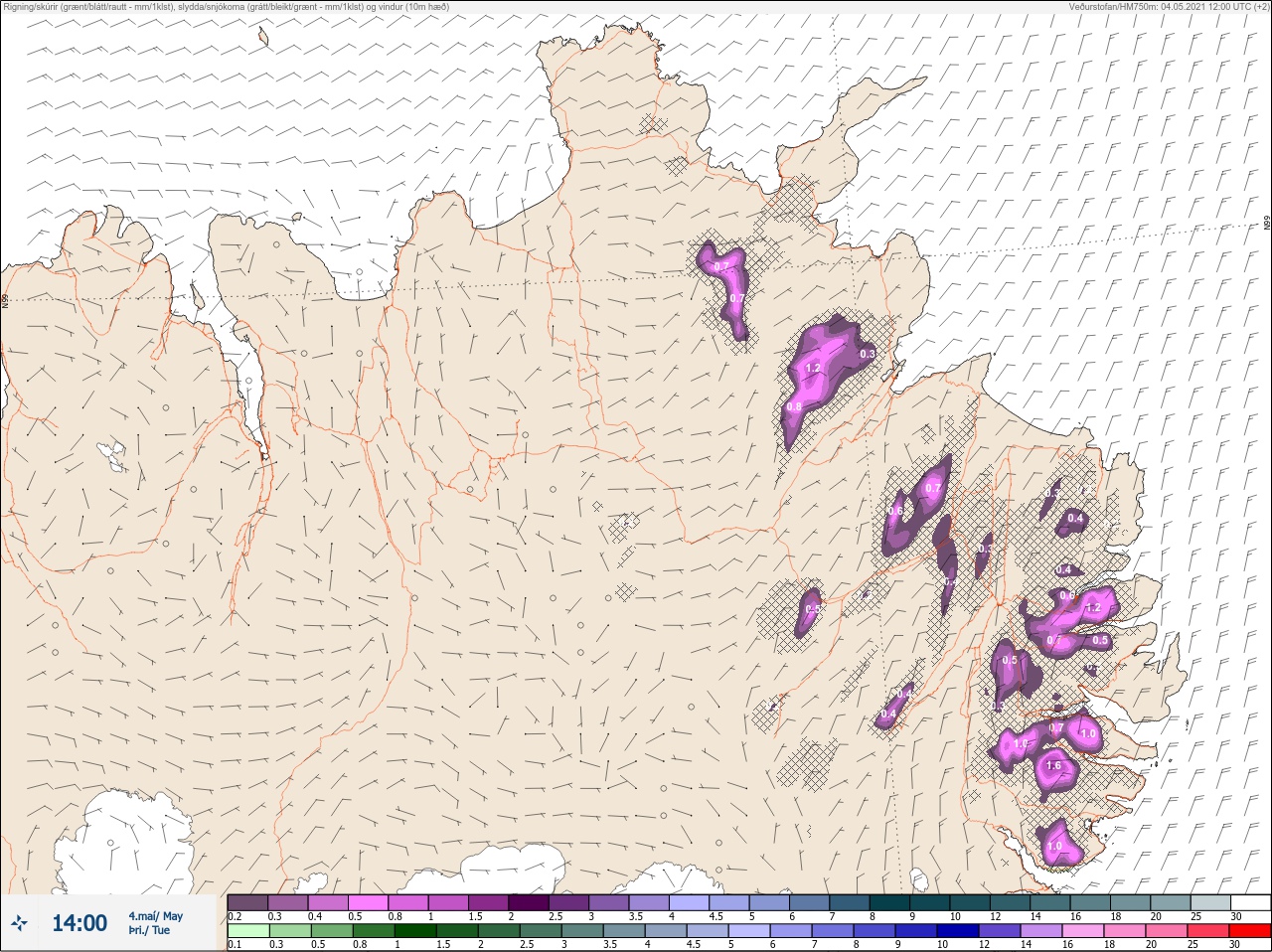Click the Veðurstofan logo beside the time
Screen dimensions: 1272x952
[x=18, y=924]
